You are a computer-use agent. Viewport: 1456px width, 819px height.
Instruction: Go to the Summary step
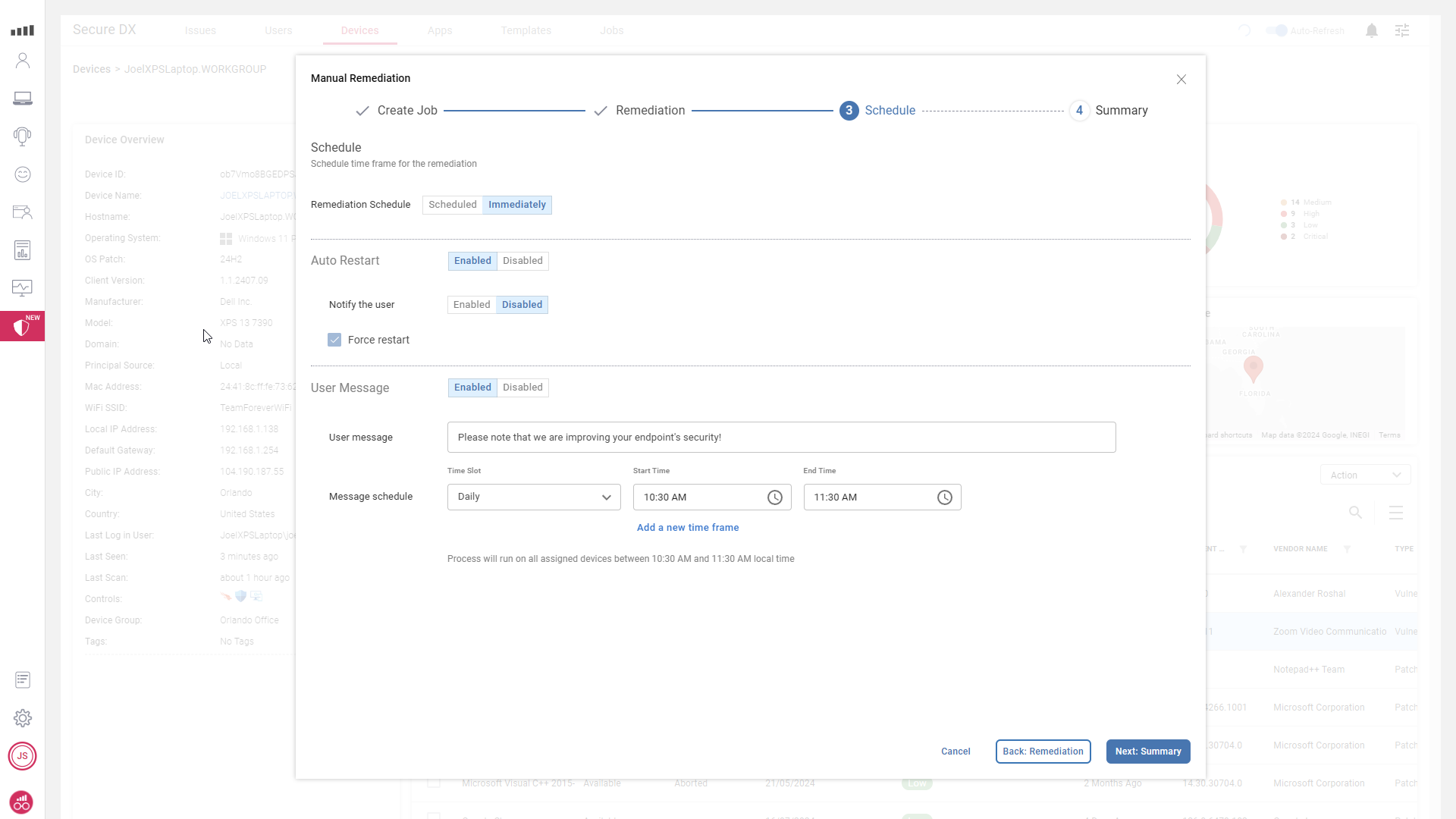(x=1147, y=752)
